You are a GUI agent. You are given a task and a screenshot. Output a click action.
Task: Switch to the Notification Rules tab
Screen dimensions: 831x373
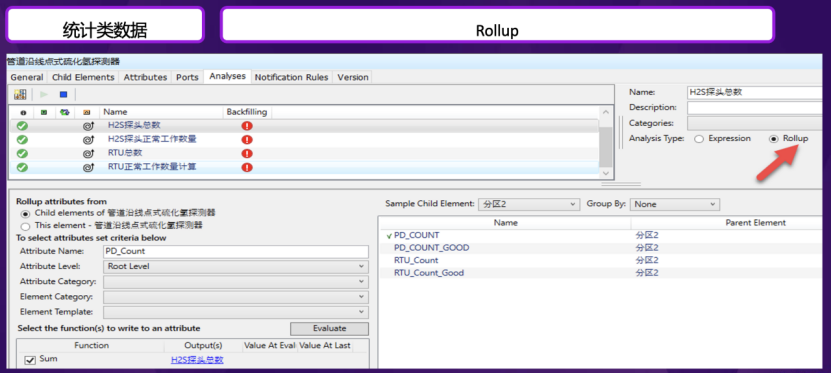click(292, 77)
